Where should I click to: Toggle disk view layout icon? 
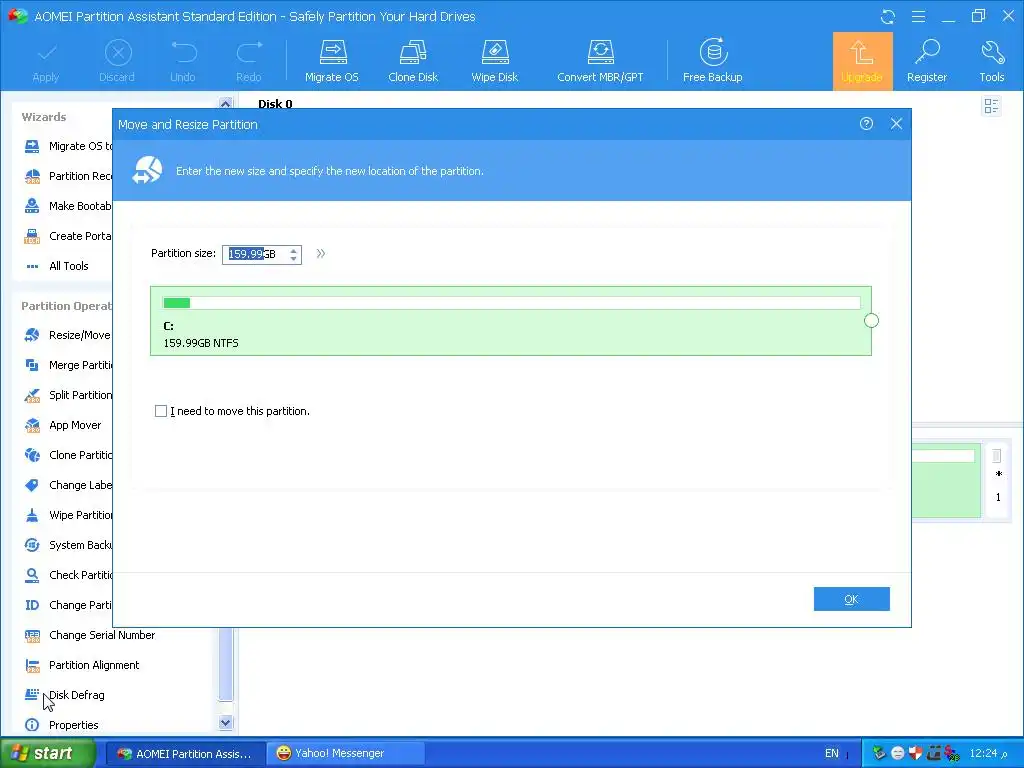pos(991,106)
